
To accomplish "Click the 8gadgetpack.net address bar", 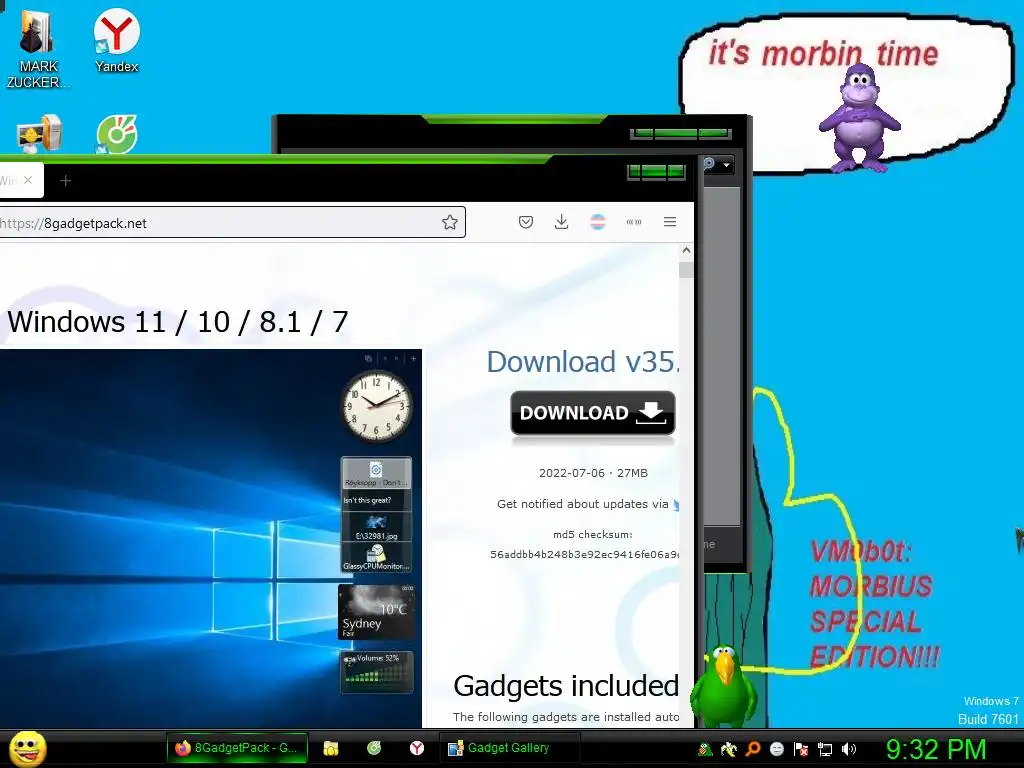I will (x=232, y=223).
